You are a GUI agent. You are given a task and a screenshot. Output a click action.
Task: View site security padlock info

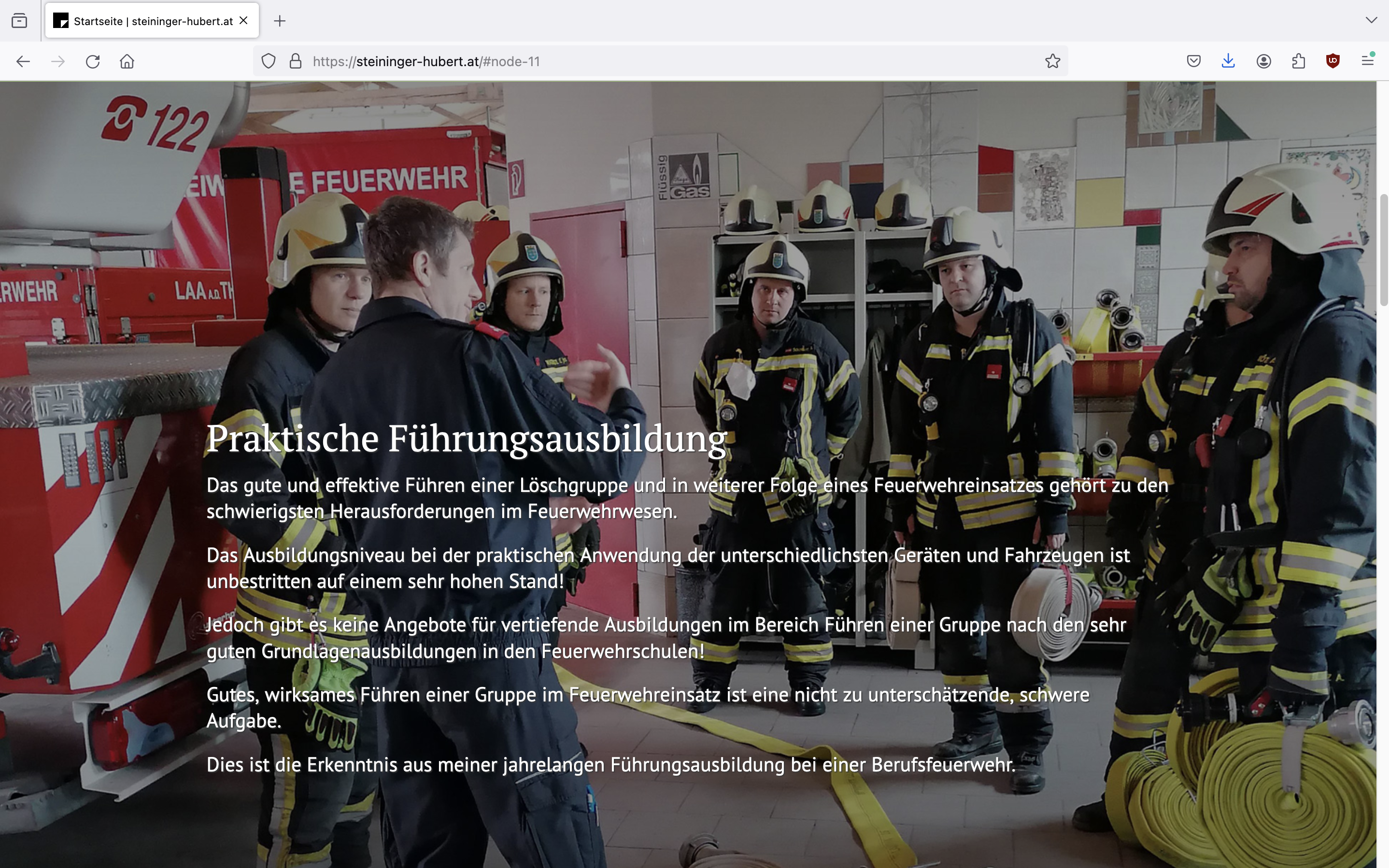point(296,61)
